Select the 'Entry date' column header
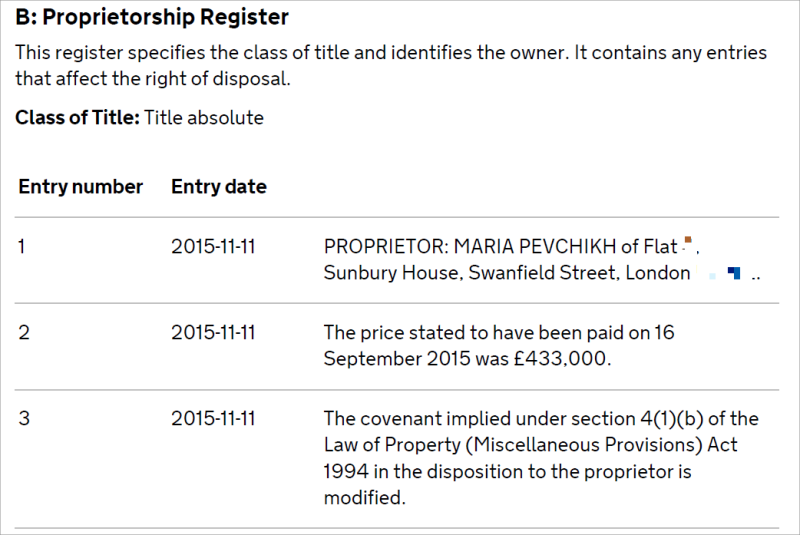Screen dimensions: 800x535 219,187
